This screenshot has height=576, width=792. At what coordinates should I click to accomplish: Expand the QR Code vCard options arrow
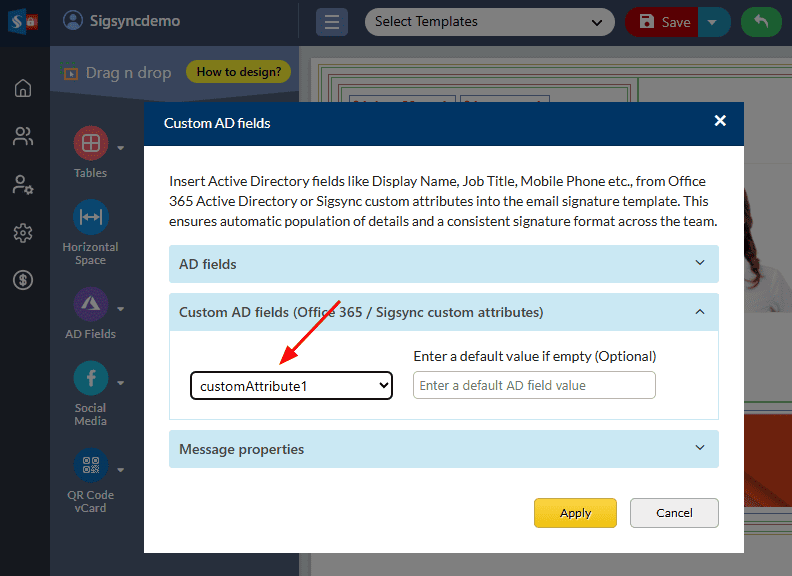tap(121, 470)
